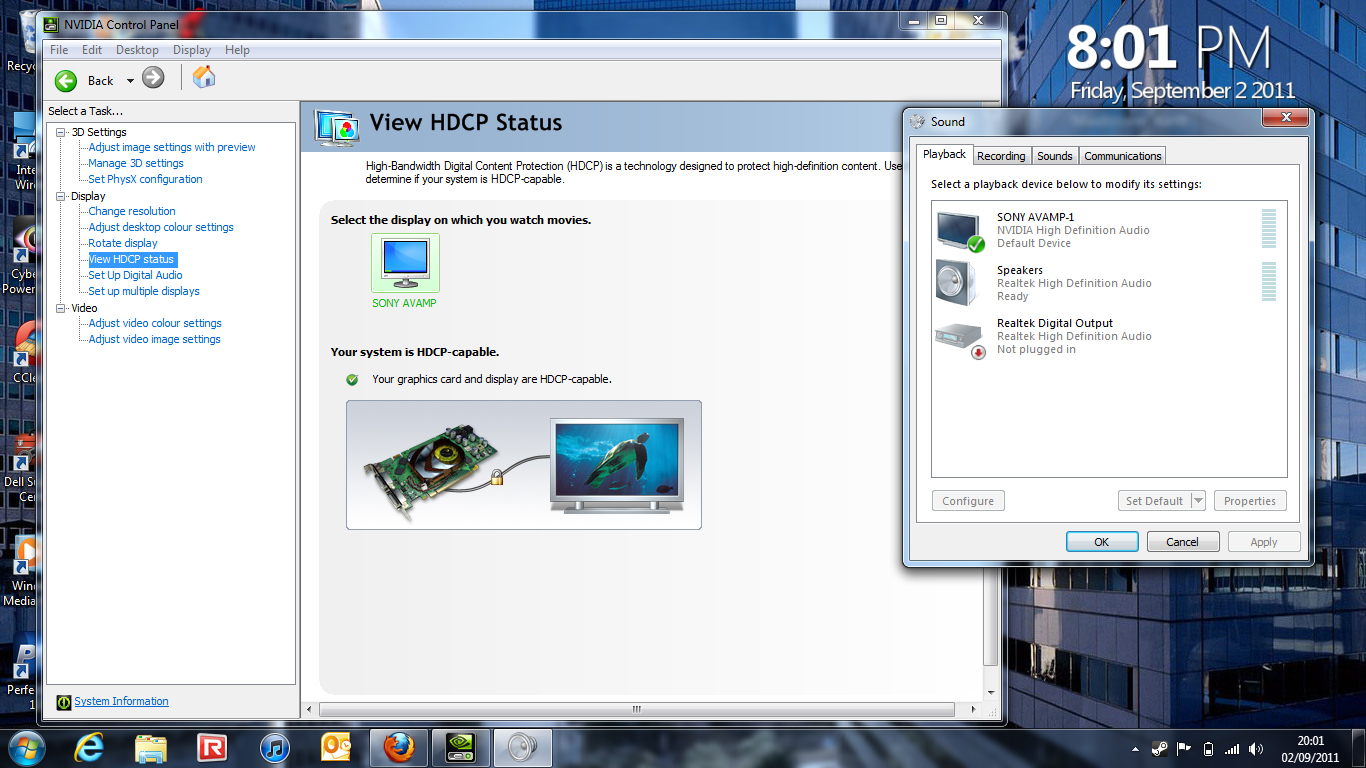Click the SONY AVAMP-1 playback device icon
Image resolution: width=1366 pixels, height=768 pixels.
(x=961, y=230)
